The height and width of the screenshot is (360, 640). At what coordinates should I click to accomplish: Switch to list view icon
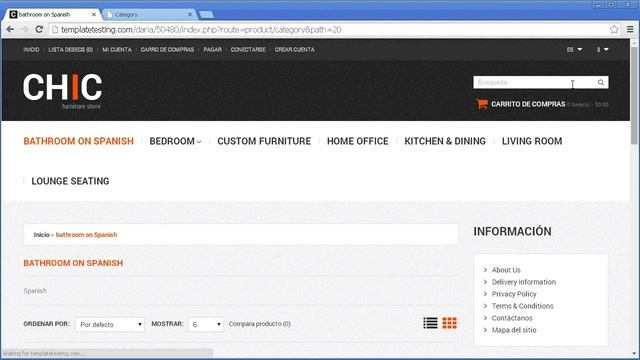pos(430,323)
